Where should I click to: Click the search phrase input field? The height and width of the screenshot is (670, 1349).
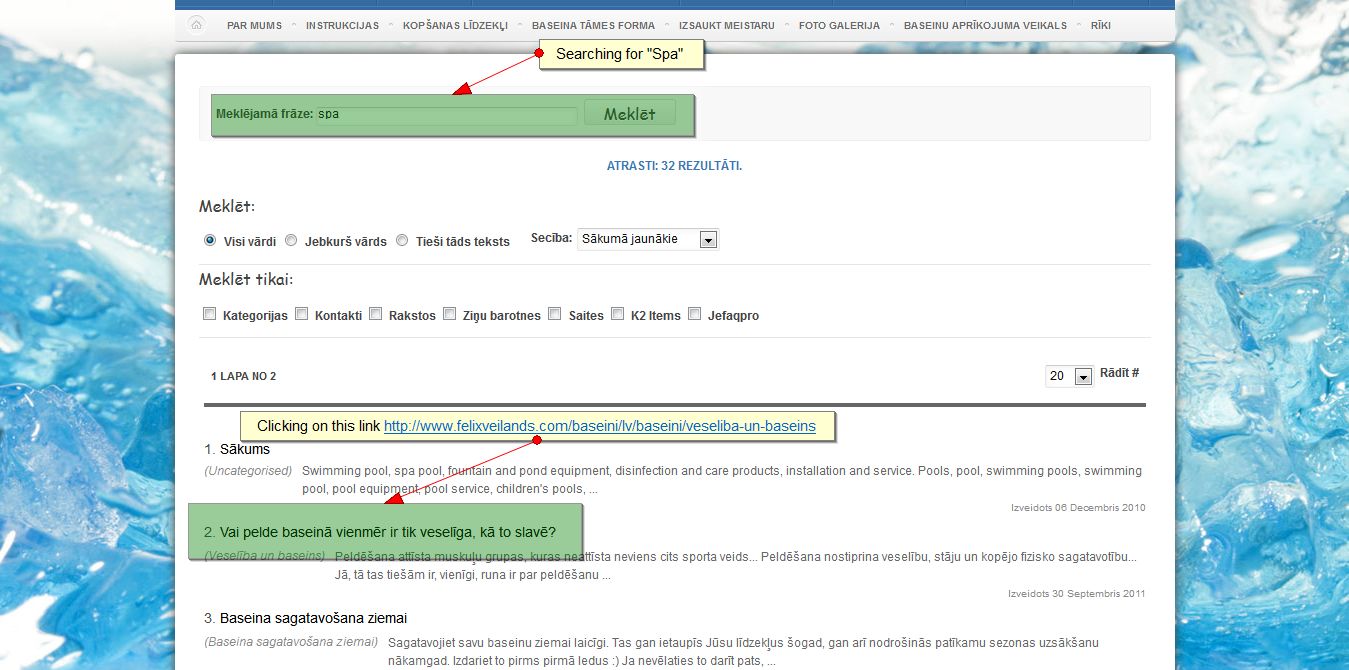446,115
